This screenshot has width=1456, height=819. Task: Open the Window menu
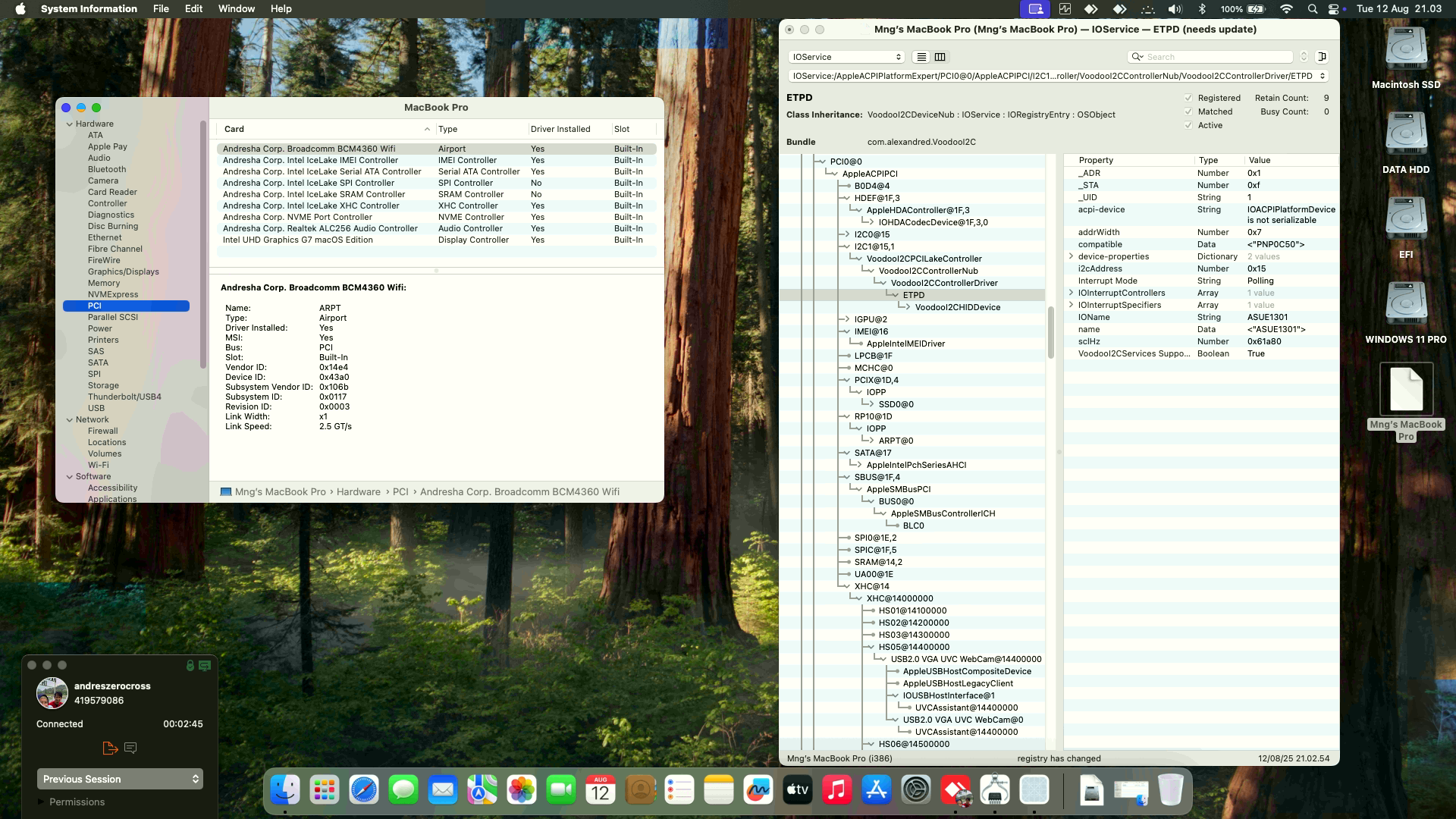[x=236, y=8]
